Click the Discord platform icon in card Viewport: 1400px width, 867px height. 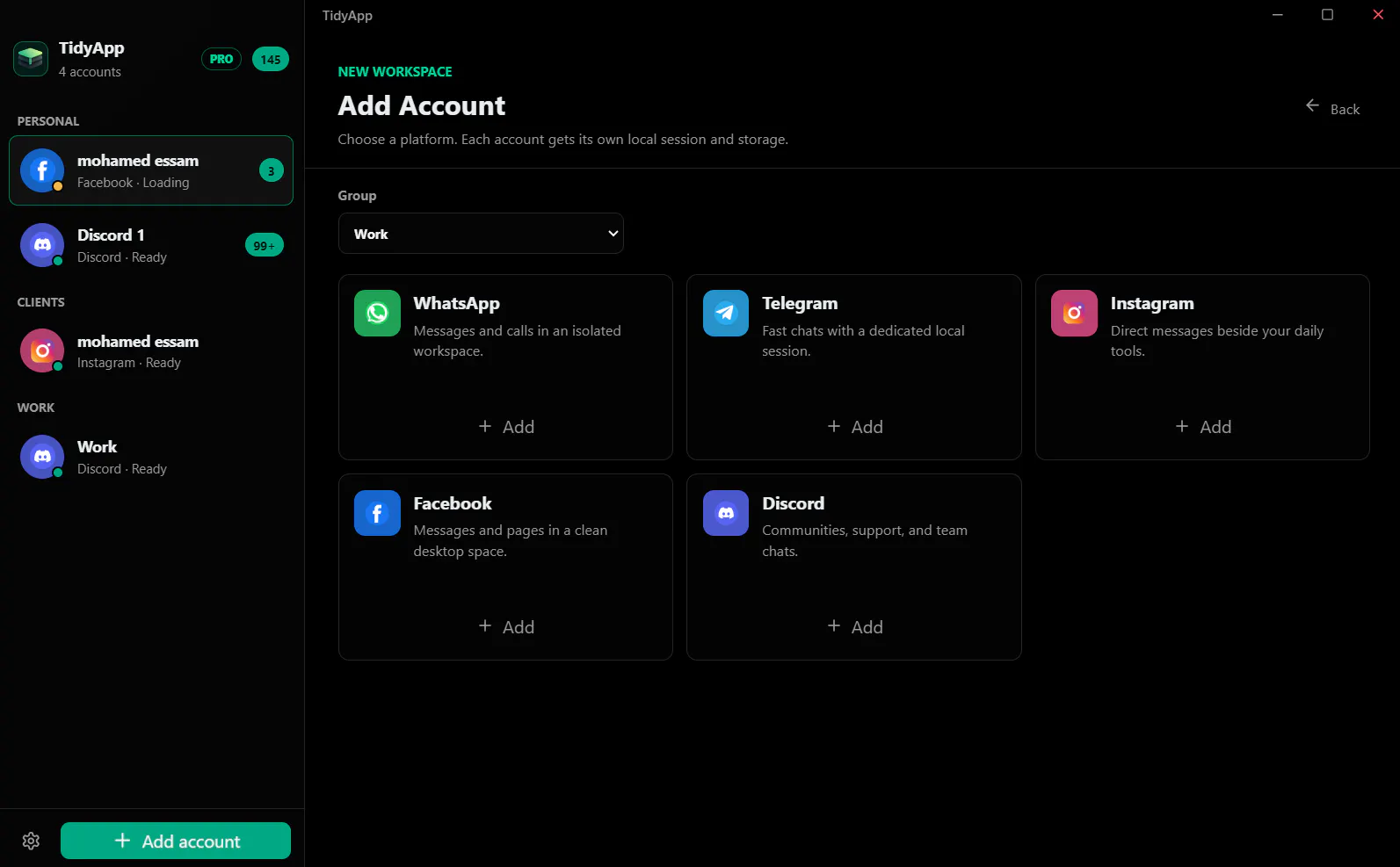click(x=726, y=513)
